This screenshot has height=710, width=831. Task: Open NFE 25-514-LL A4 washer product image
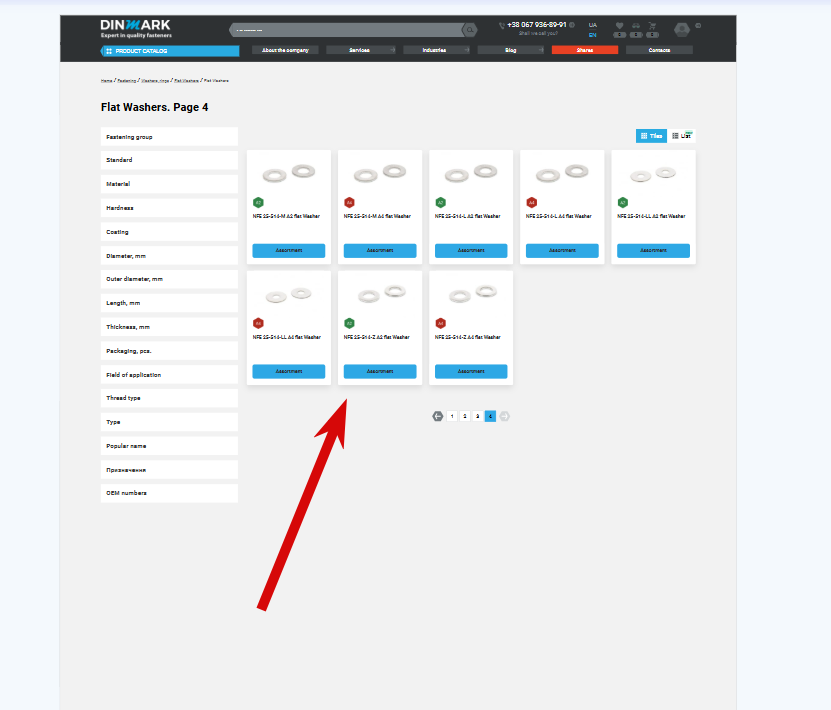pos(289,295)
